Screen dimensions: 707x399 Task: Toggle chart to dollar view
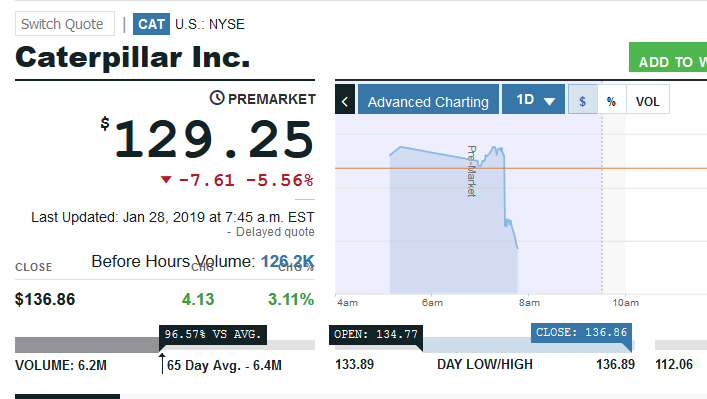583,99
